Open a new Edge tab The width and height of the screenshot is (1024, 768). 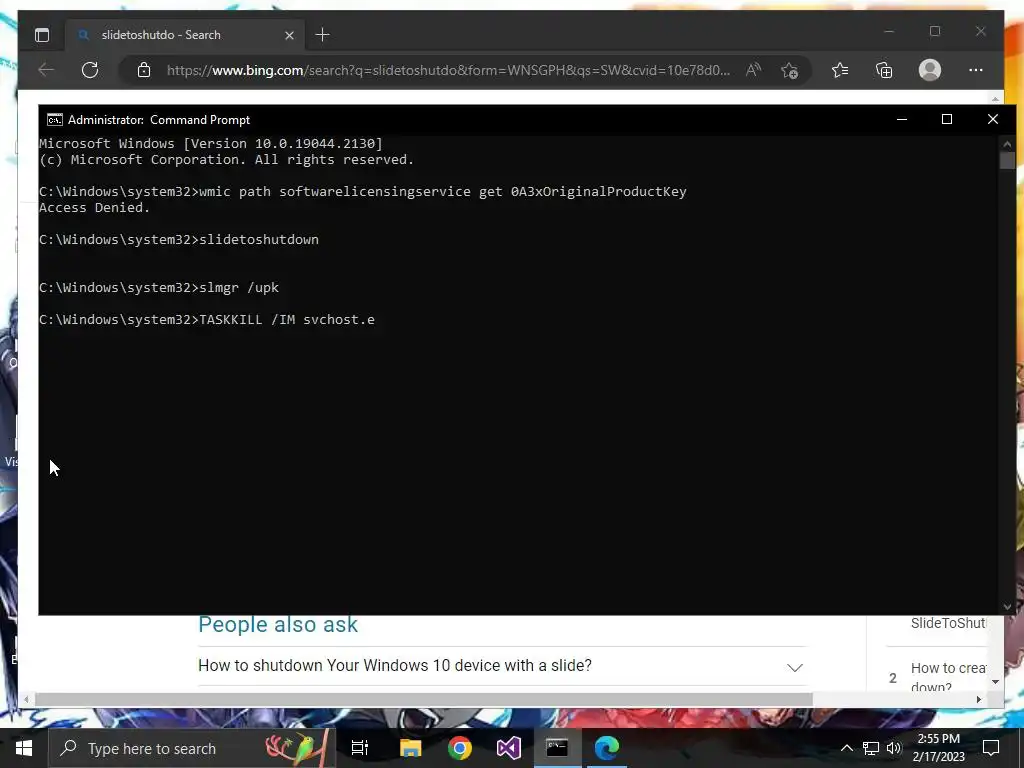[x=323, y=35]
